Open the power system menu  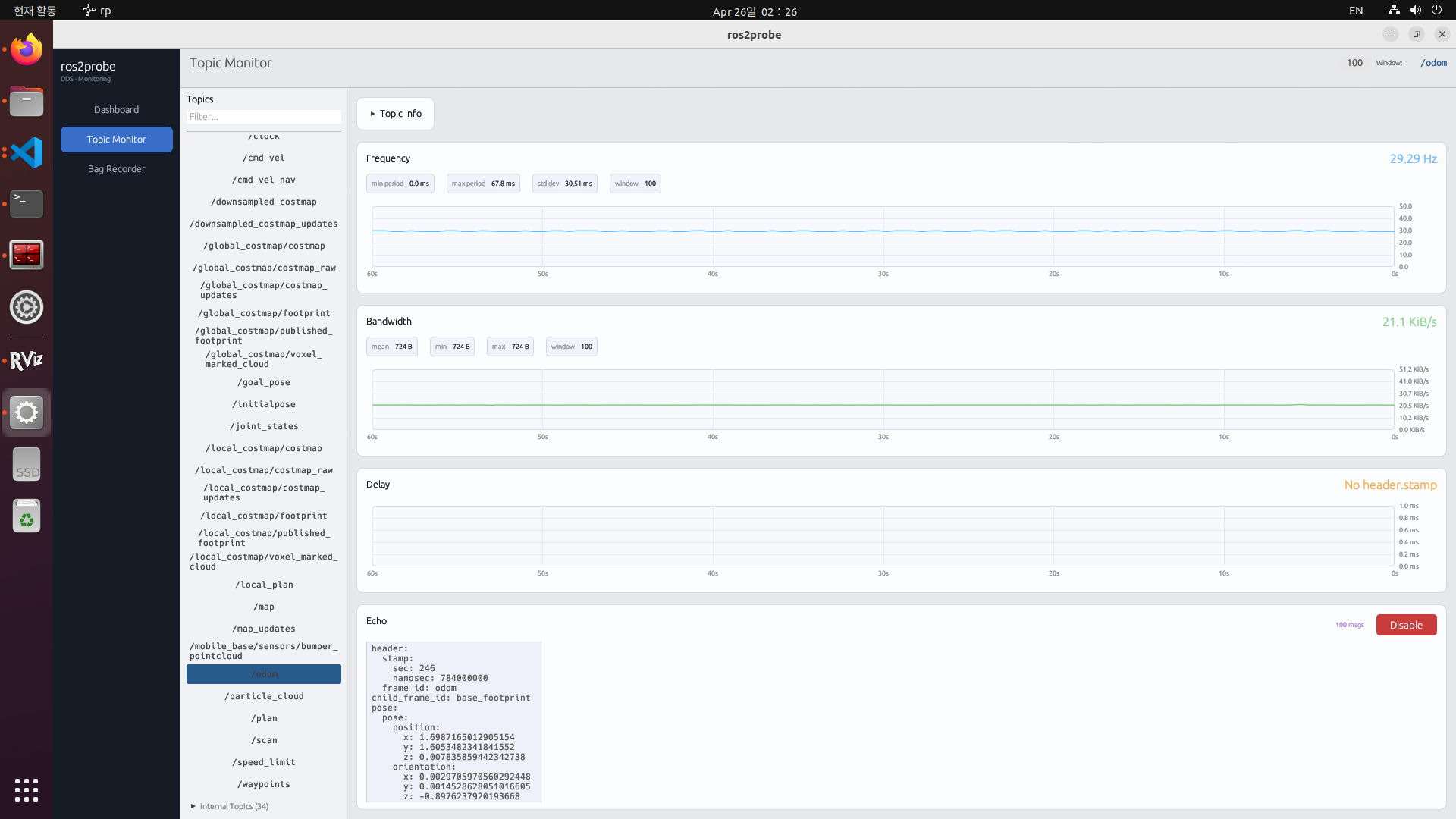pyautogui.click(x=1436, y=11)
